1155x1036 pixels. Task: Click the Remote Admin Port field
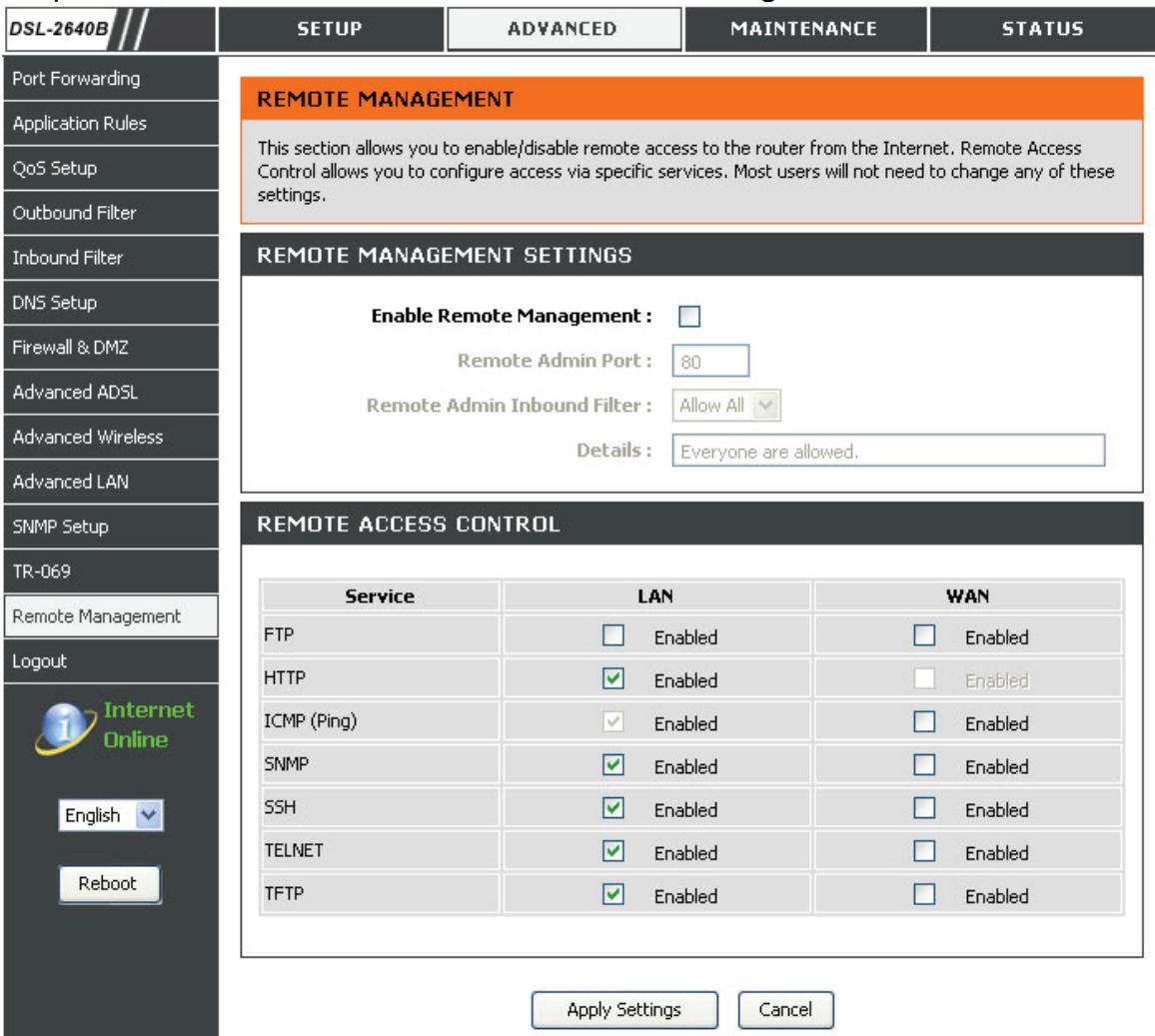711,363
